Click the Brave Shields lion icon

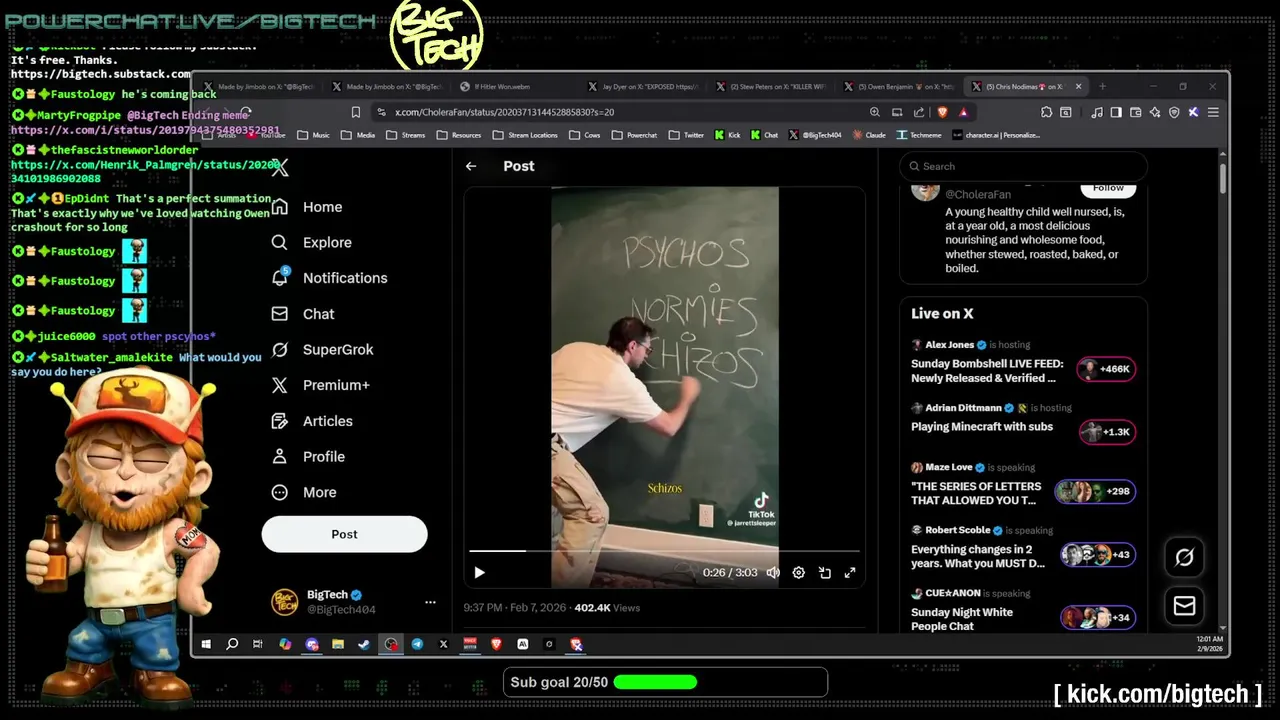(x=942, y=113)
